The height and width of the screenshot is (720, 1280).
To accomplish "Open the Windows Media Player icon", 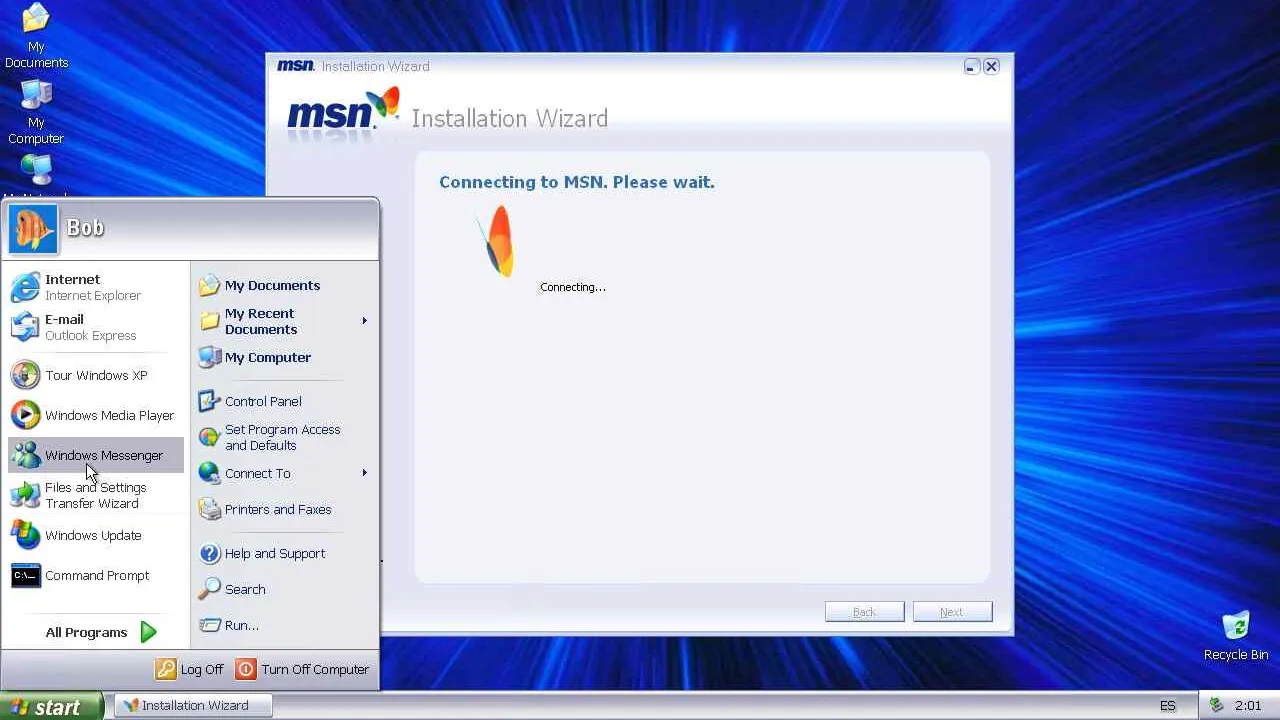I will coord(25,415).
